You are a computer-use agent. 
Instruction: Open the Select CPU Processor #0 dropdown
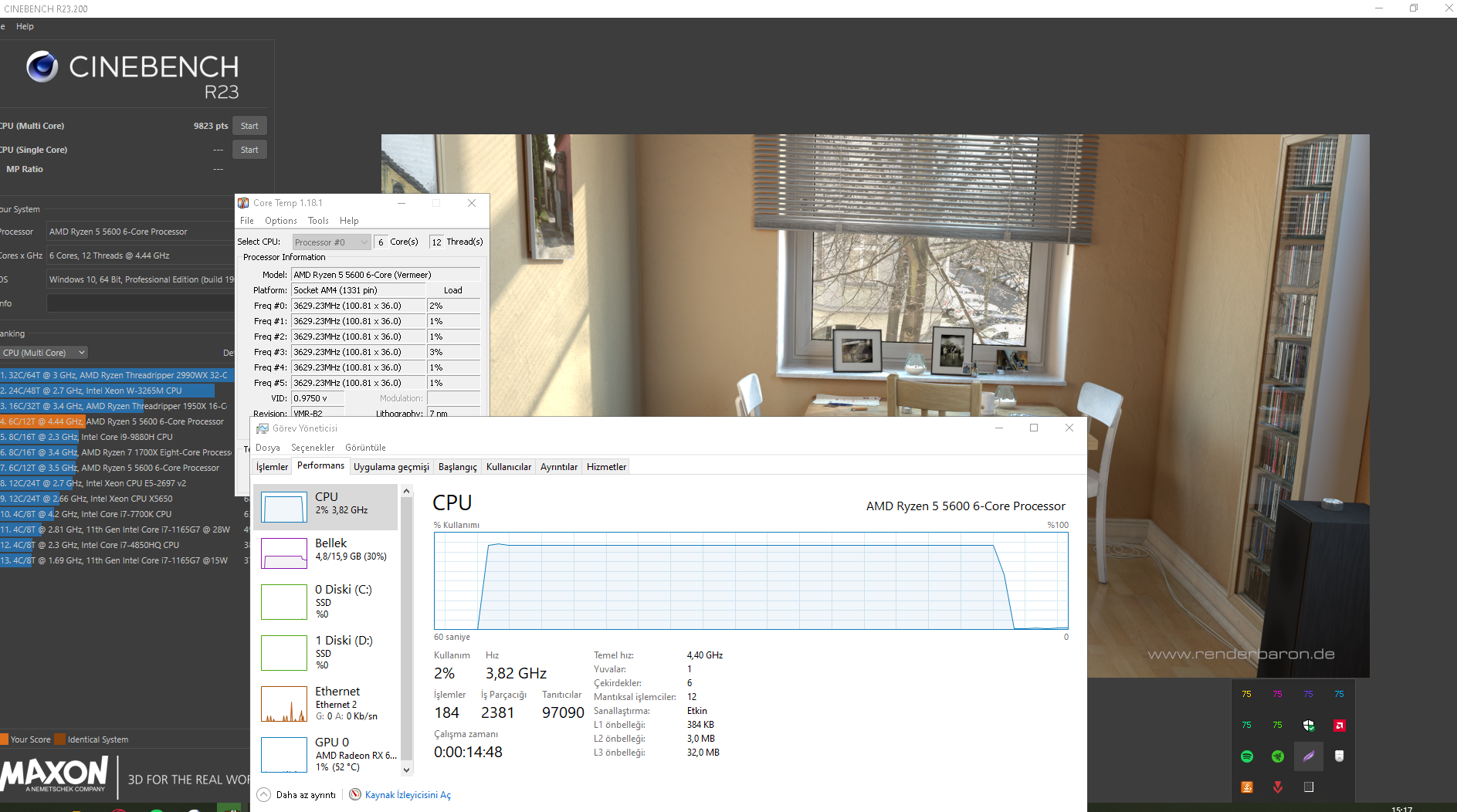[331, 242]
